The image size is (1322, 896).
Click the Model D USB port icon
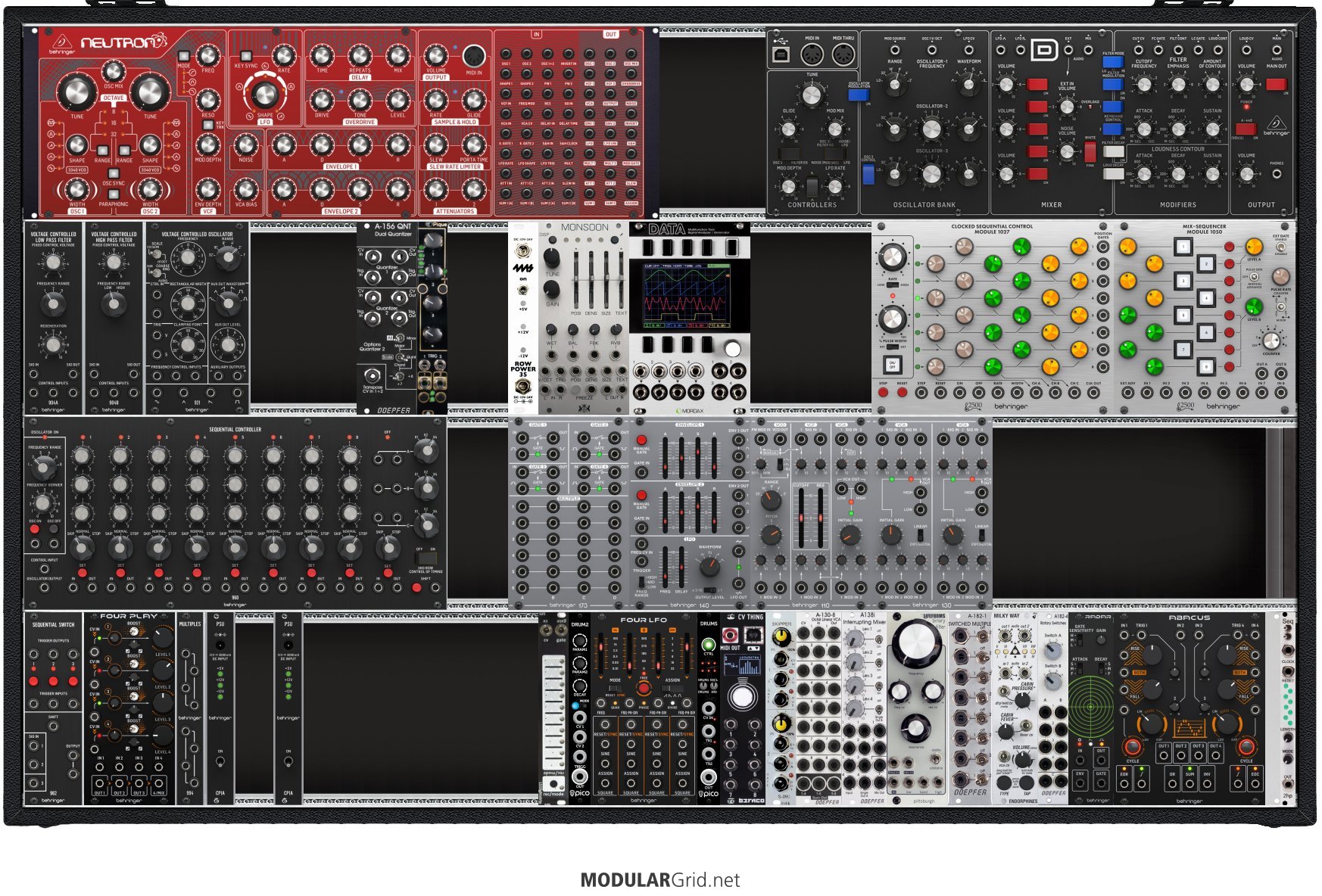(x=781, y=54)
